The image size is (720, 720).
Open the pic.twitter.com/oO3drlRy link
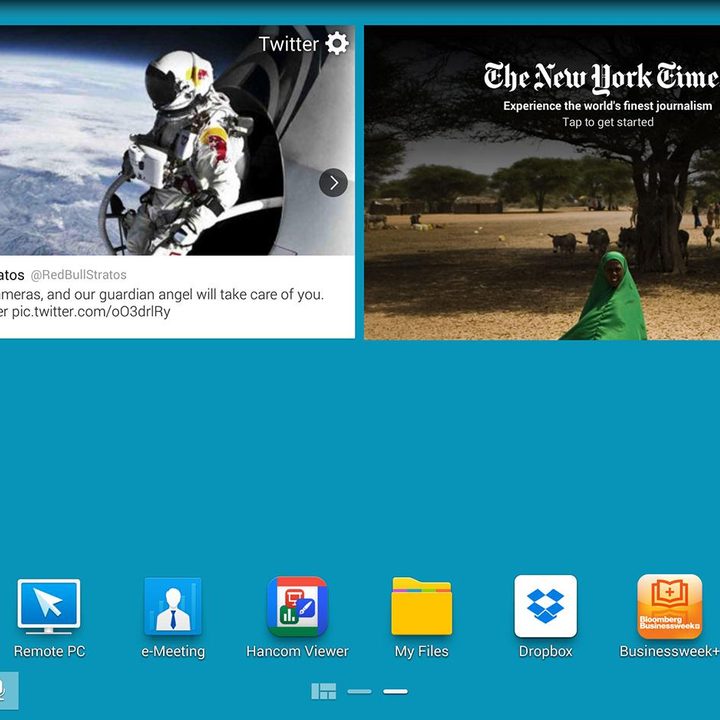pos(91,311)
